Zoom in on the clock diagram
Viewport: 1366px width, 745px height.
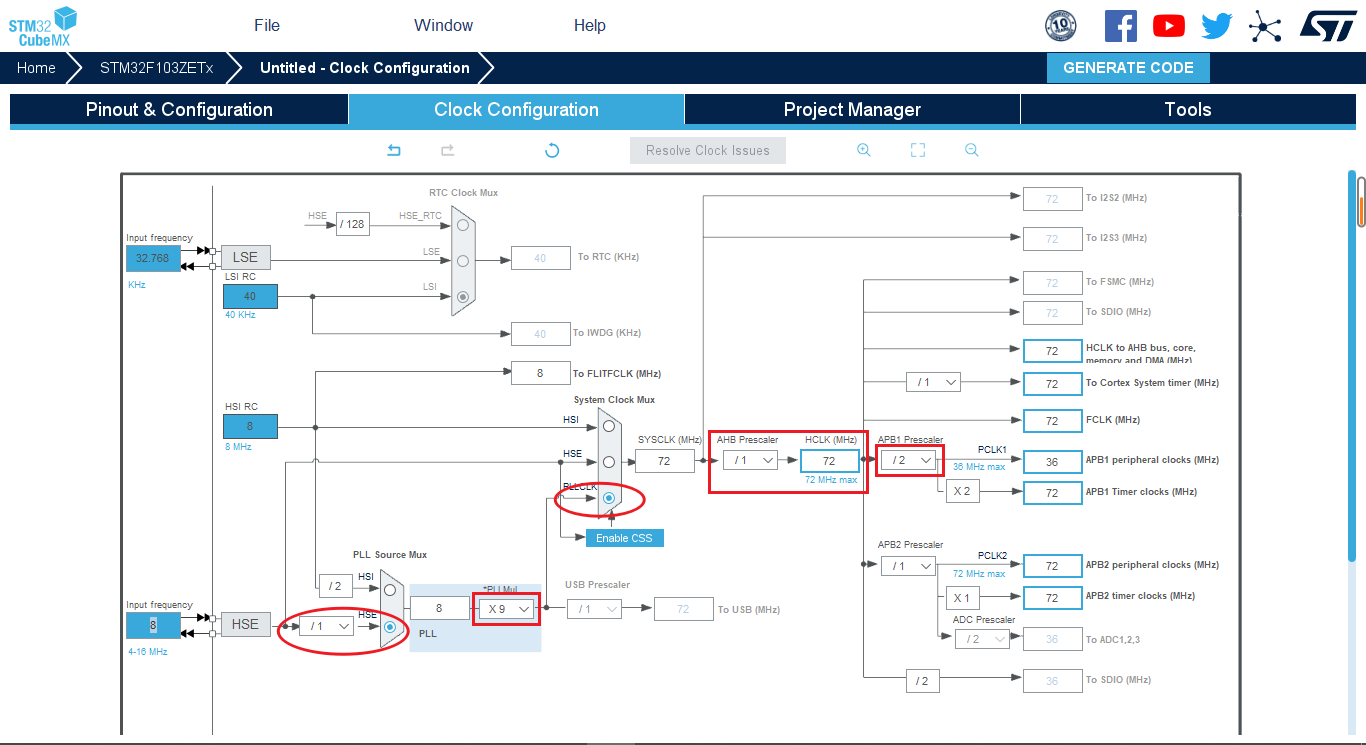pyautogui.click(x=864, y=150)
